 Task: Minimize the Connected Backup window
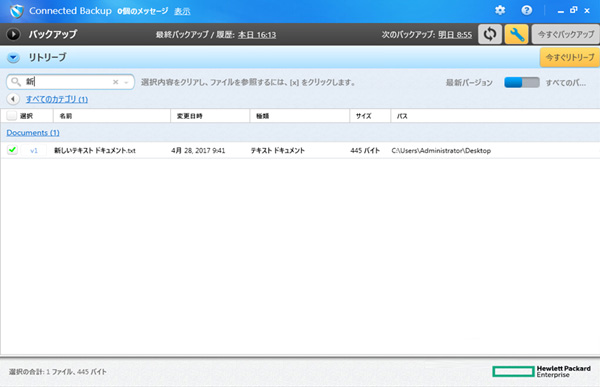pos(561,11)
